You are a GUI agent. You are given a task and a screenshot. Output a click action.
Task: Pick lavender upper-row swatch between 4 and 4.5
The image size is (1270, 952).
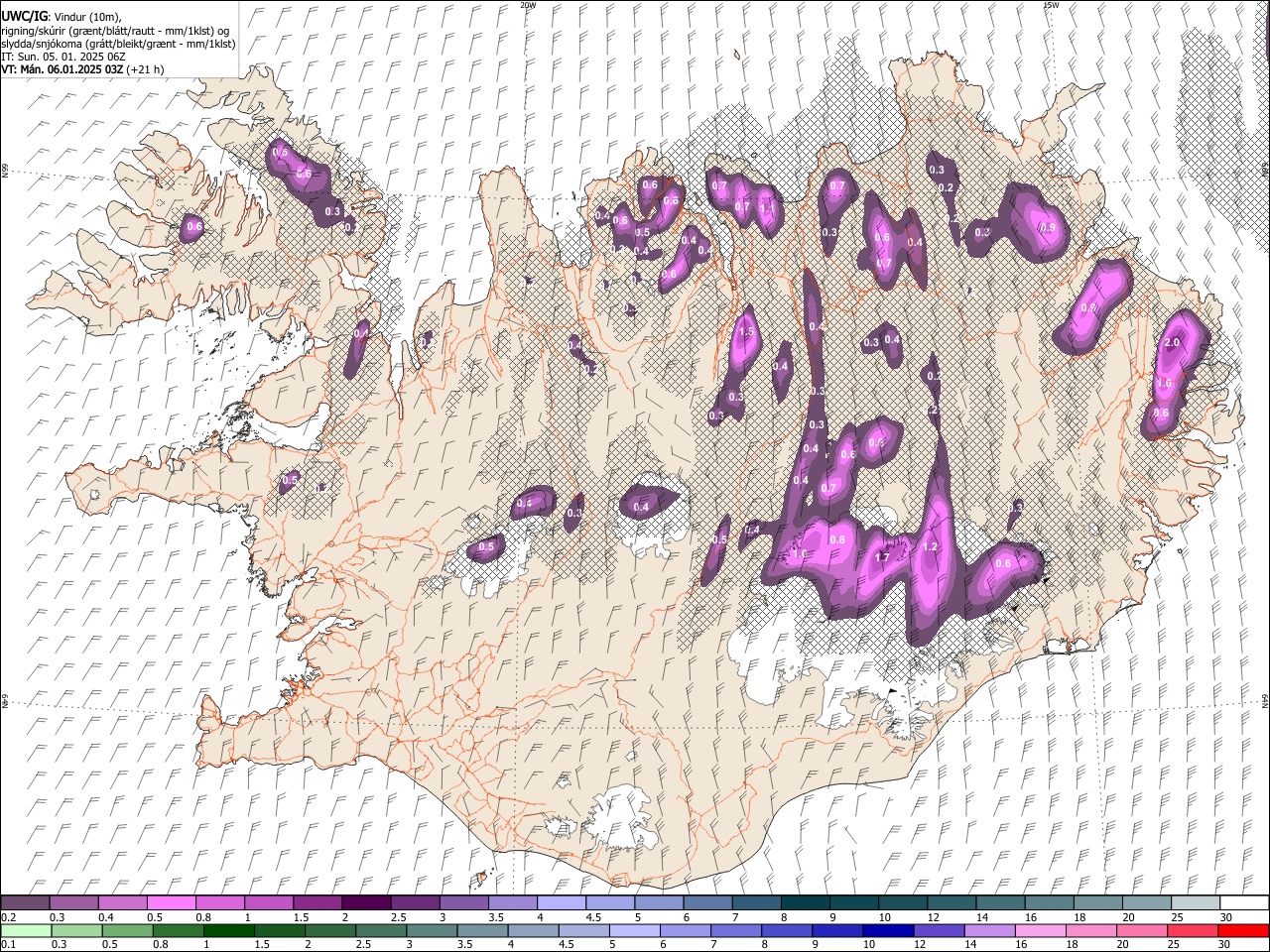pos(562,902)
